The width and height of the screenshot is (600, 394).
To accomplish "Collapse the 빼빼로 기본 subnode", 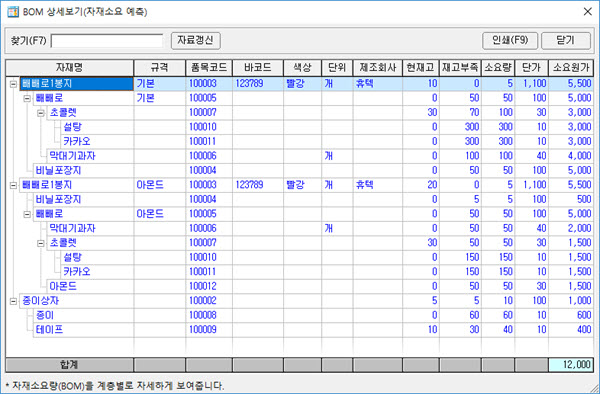I will coord(27,98).
